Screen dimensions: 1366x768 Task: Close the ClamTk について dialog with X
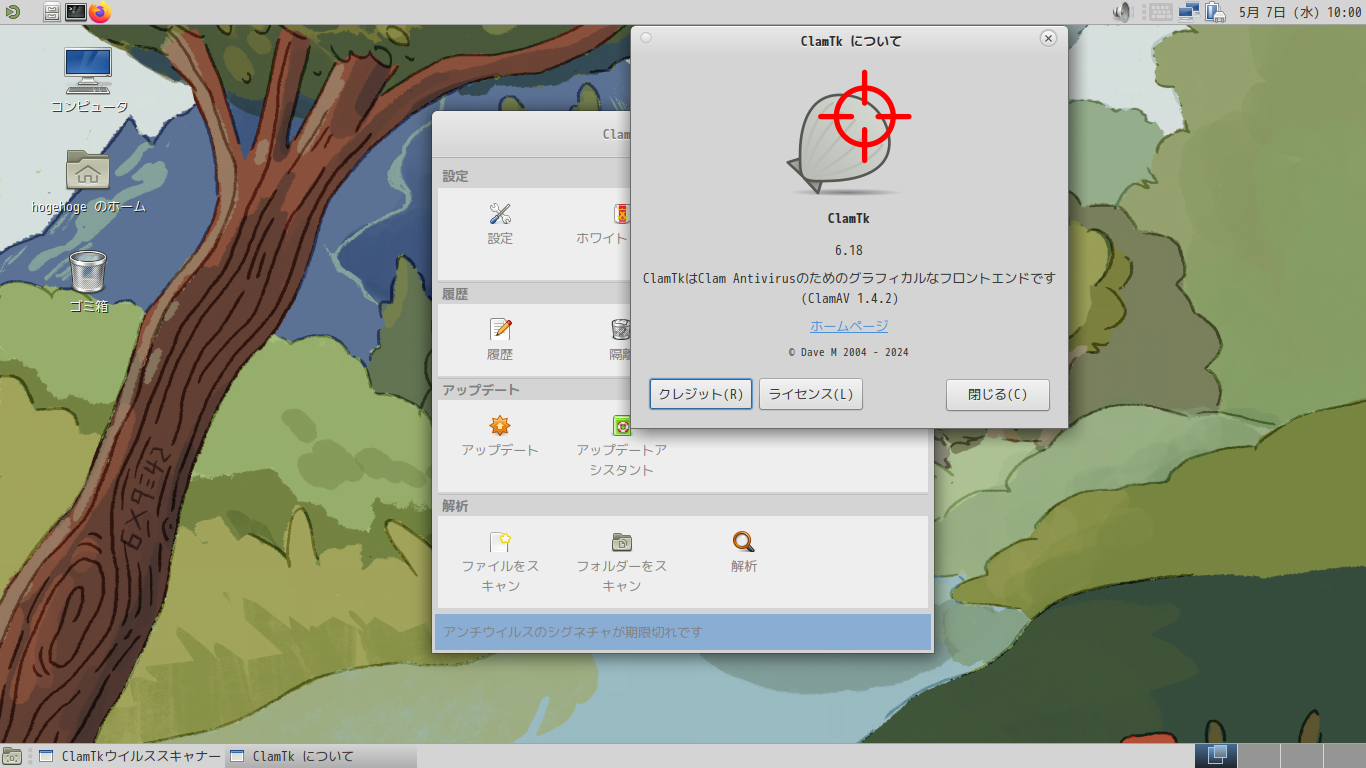click(1048, 38)
